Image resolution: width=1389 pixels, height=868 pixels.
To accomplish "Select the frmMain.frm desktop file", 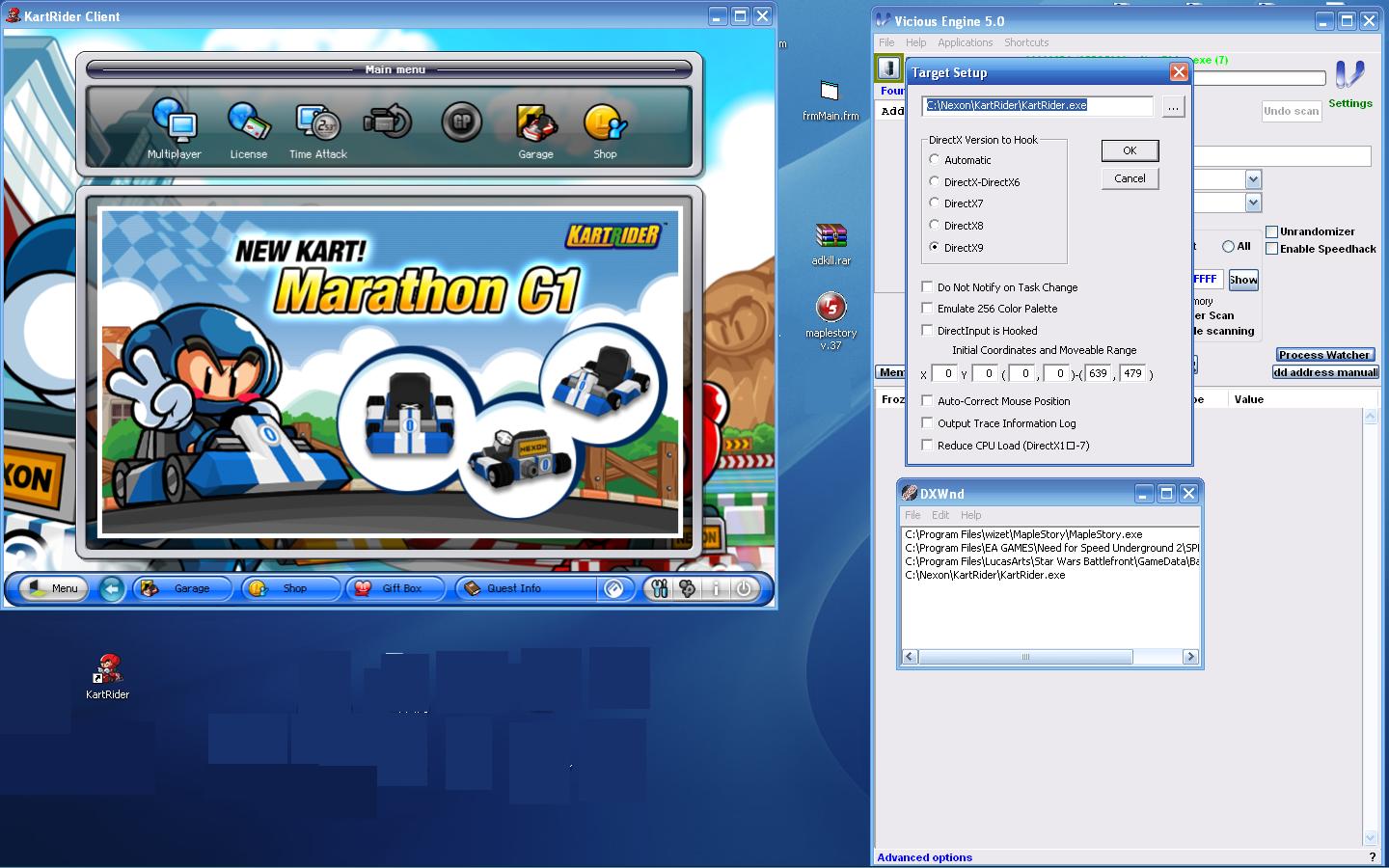I will point(830,100).
